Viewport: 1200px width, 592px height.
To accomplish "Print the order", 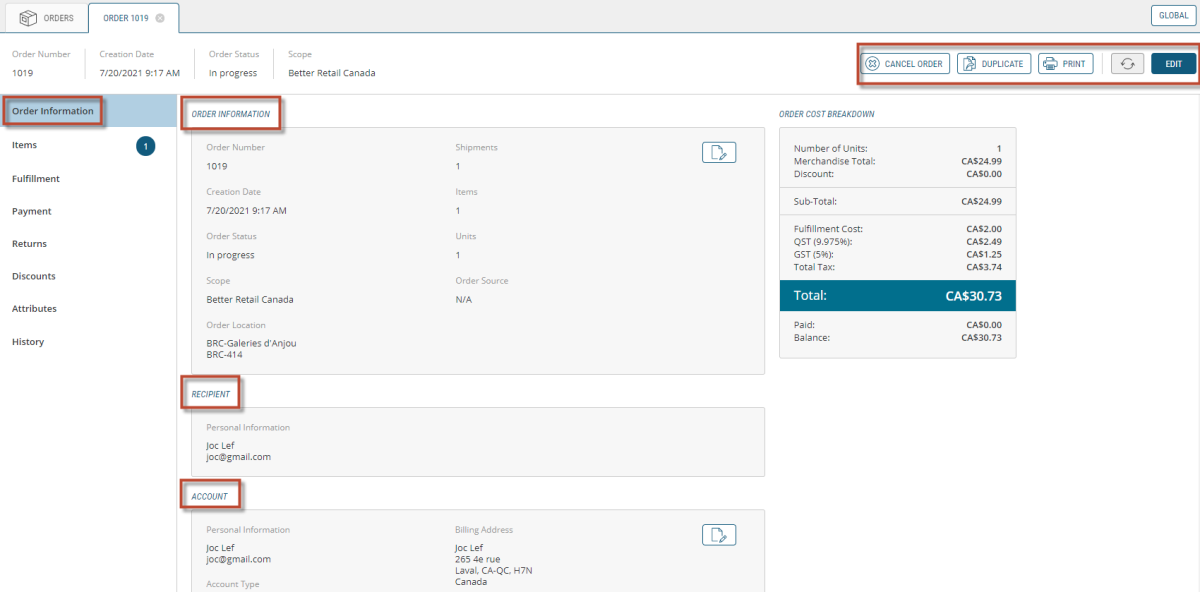I will [x=1064, y=64].
